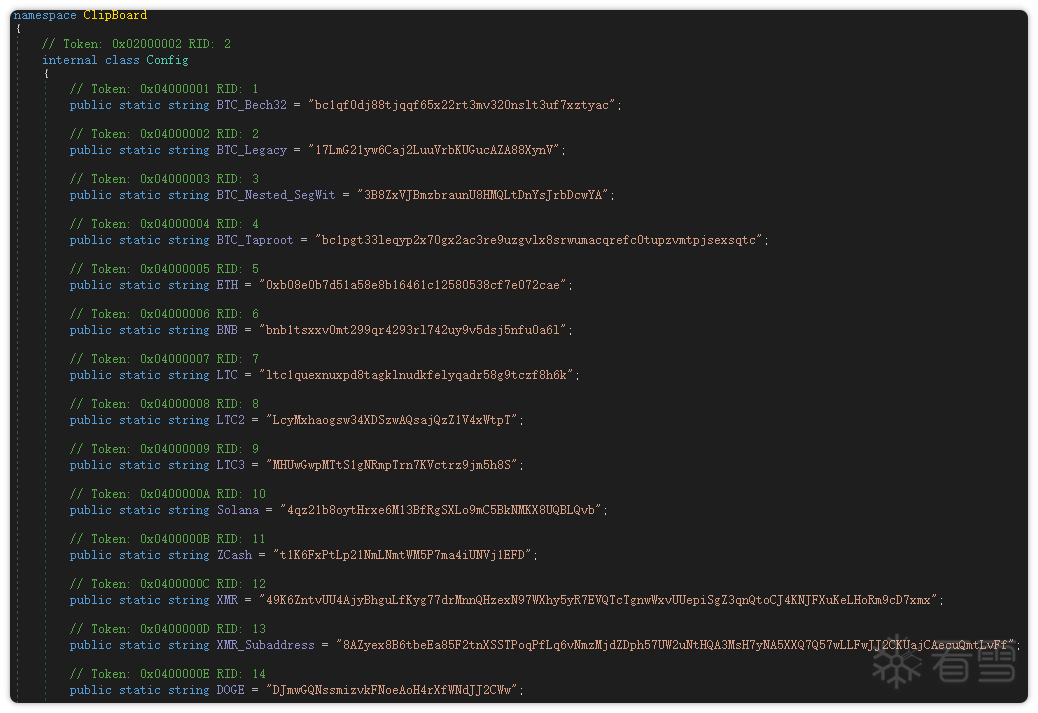Click the comment "// Token: 0x0400000B RID: 11"

[x=167, y=539]
